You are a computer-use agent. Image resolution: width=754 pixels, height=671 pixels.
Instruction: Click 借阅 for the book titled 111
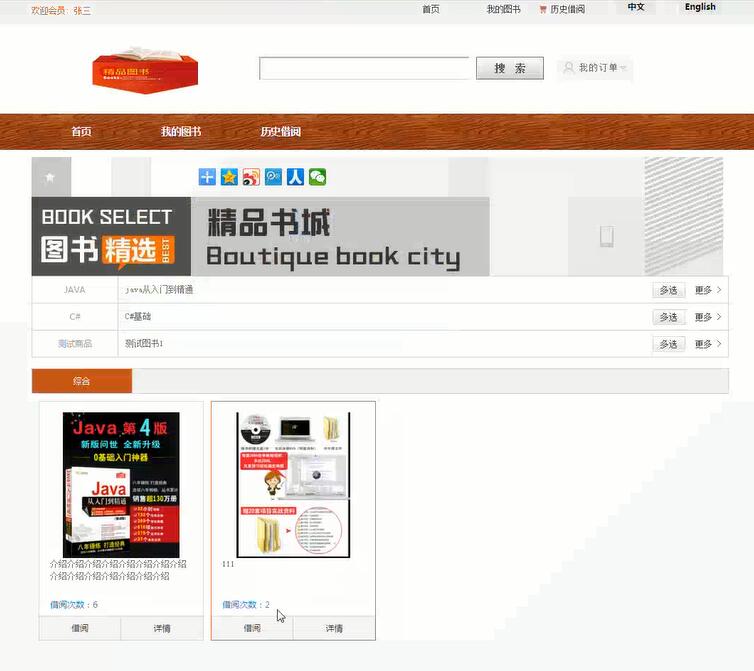click(252, 628)
